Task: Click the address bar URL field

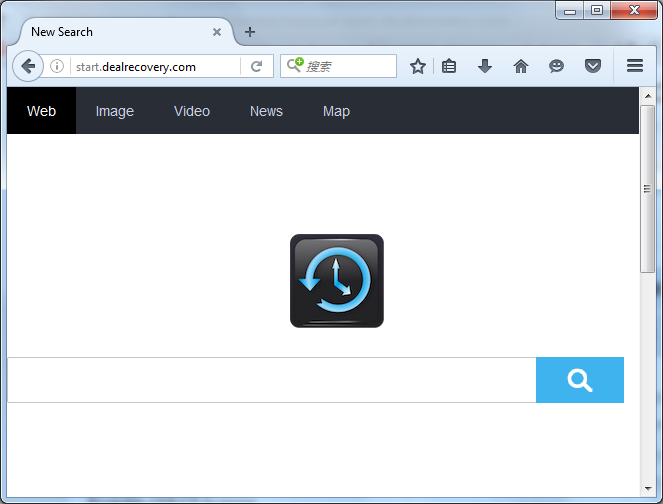Action: point(156,66)
